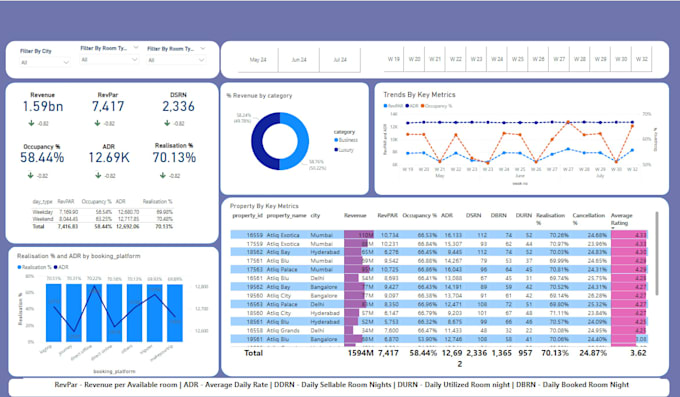Click the RevPAR legend marker in Trends chart
Viewport: 680px width, 397px height.
pyautogui.click(x=385, y=105)
